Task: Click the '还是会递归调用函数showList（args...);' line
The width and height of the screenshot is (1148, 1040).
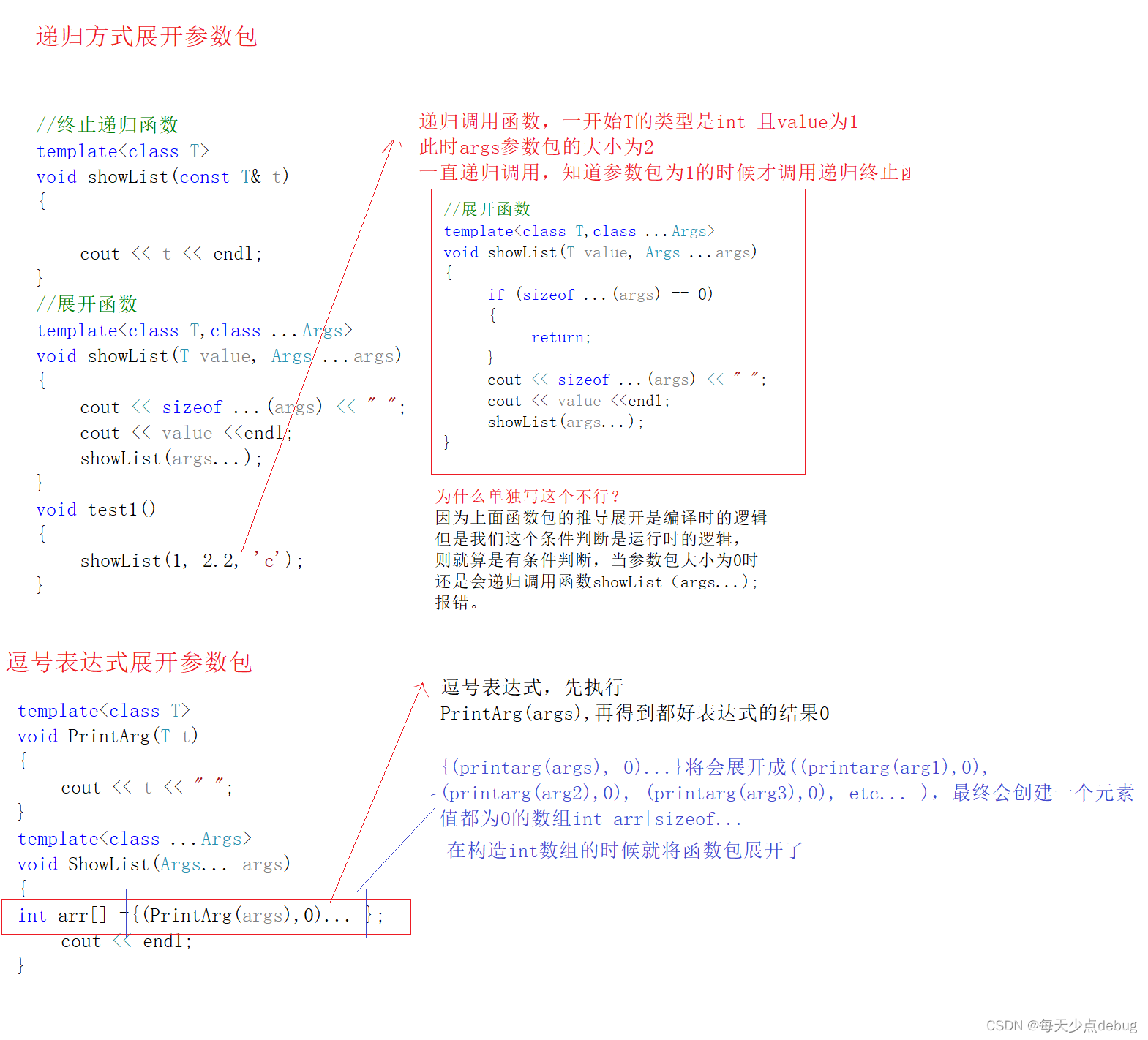Action: [x=596, y=582]
